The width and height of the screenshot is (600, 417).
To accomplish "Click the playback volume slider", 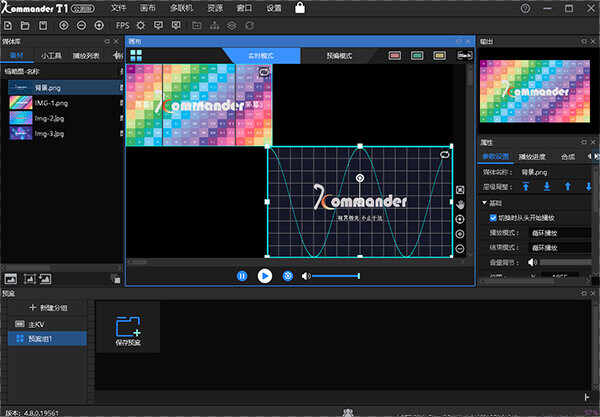I will pos(336,275).
